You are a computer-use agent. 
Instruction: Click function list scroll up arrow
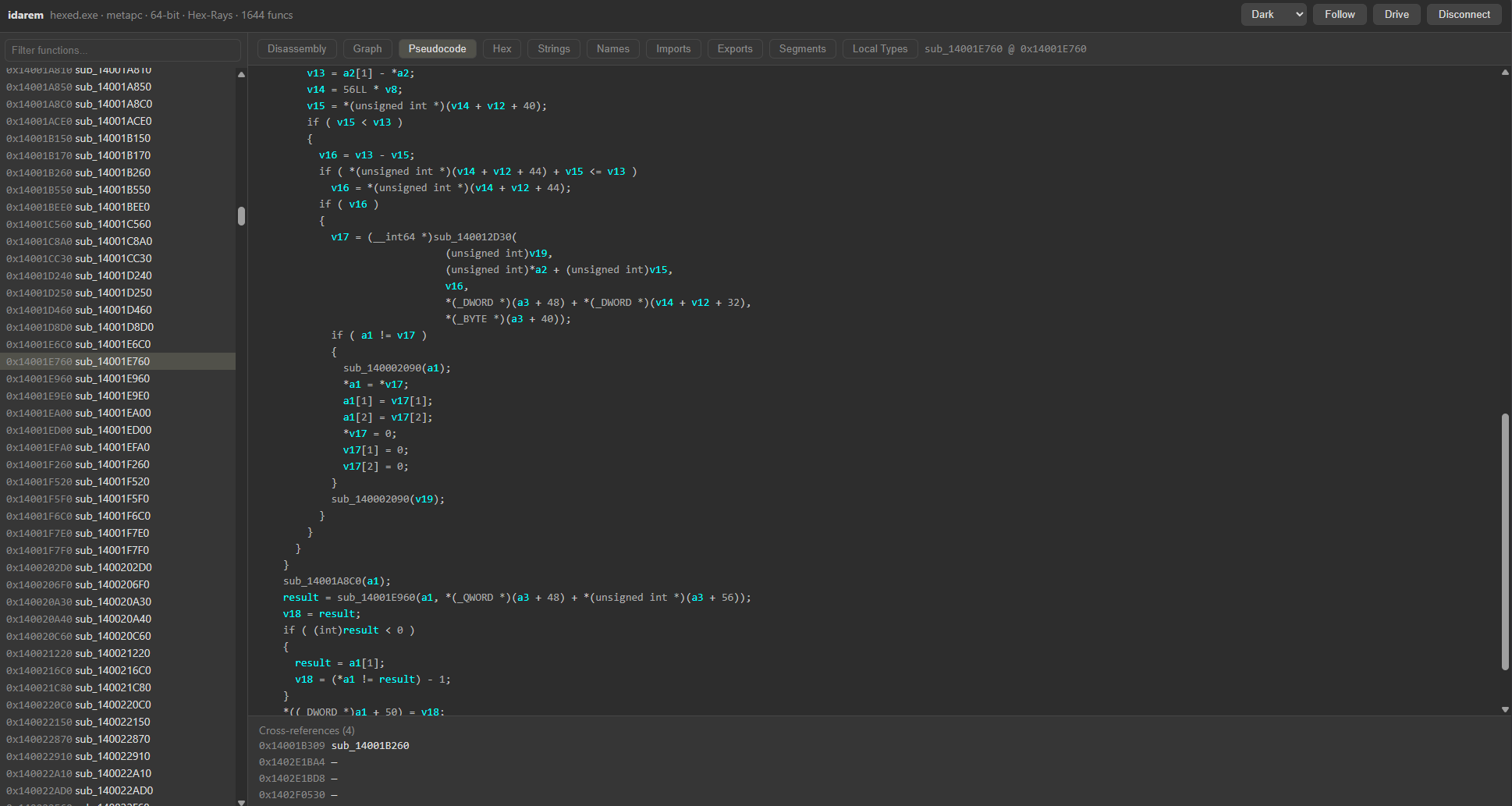click(241, 74)
